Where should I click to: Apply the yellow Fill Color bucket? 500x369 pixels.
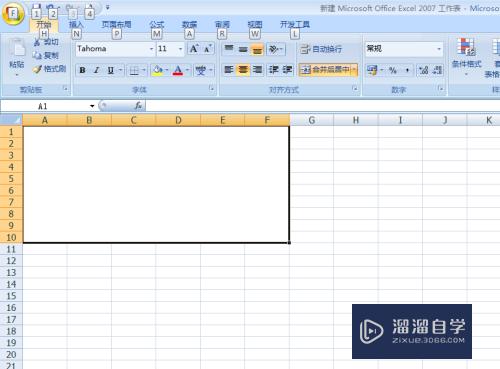pos(157,70)
